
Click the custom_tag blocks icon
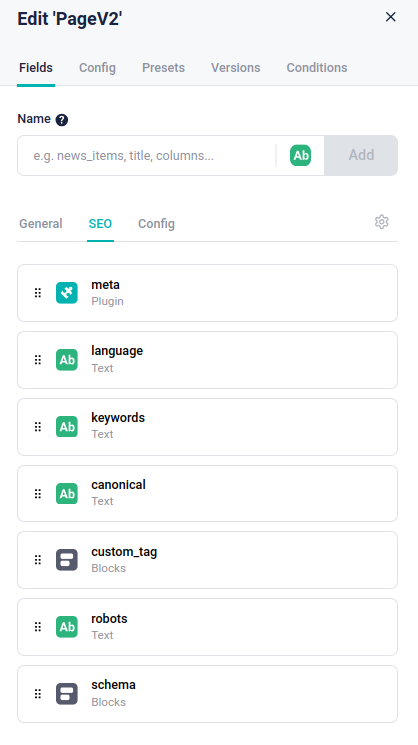point(66,560)
